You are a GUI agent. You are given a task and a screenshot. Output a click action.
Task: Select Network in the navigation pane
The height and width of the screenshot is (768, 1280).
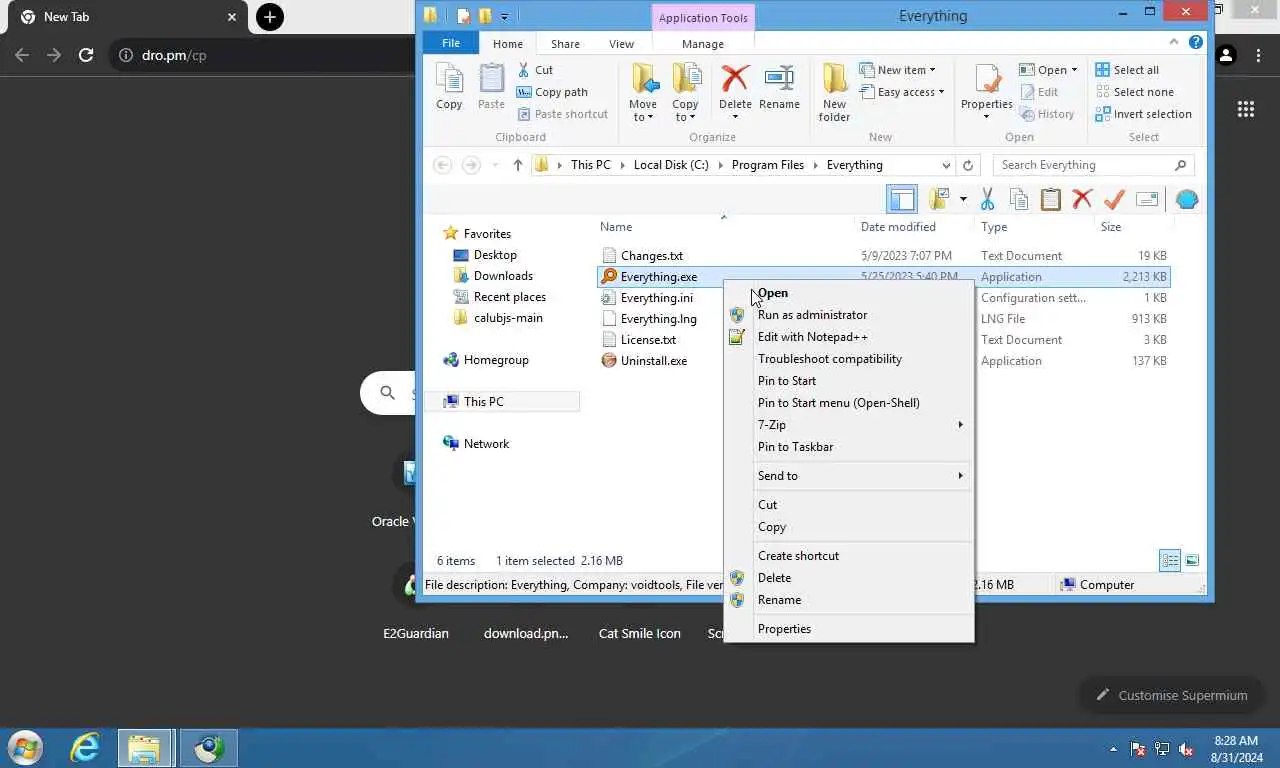[x=486, y=444]
